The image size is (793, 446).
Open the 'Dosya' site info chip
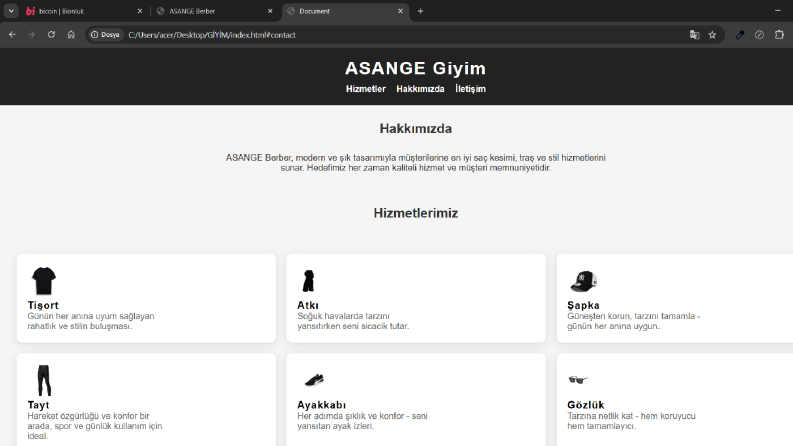(105, 35)
